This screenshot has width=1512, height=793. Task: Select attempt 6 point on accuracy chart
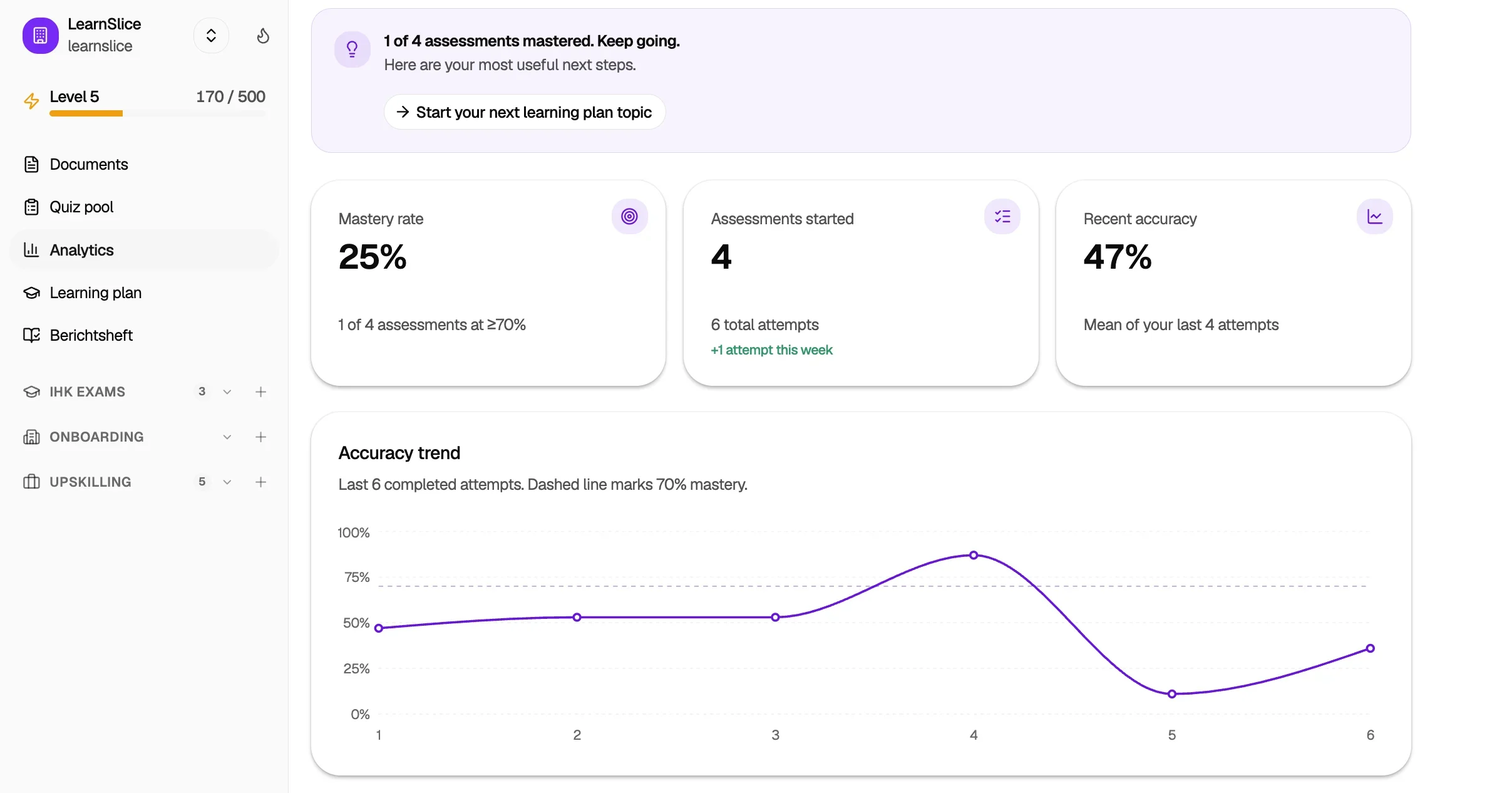(x=1371, y=648)
